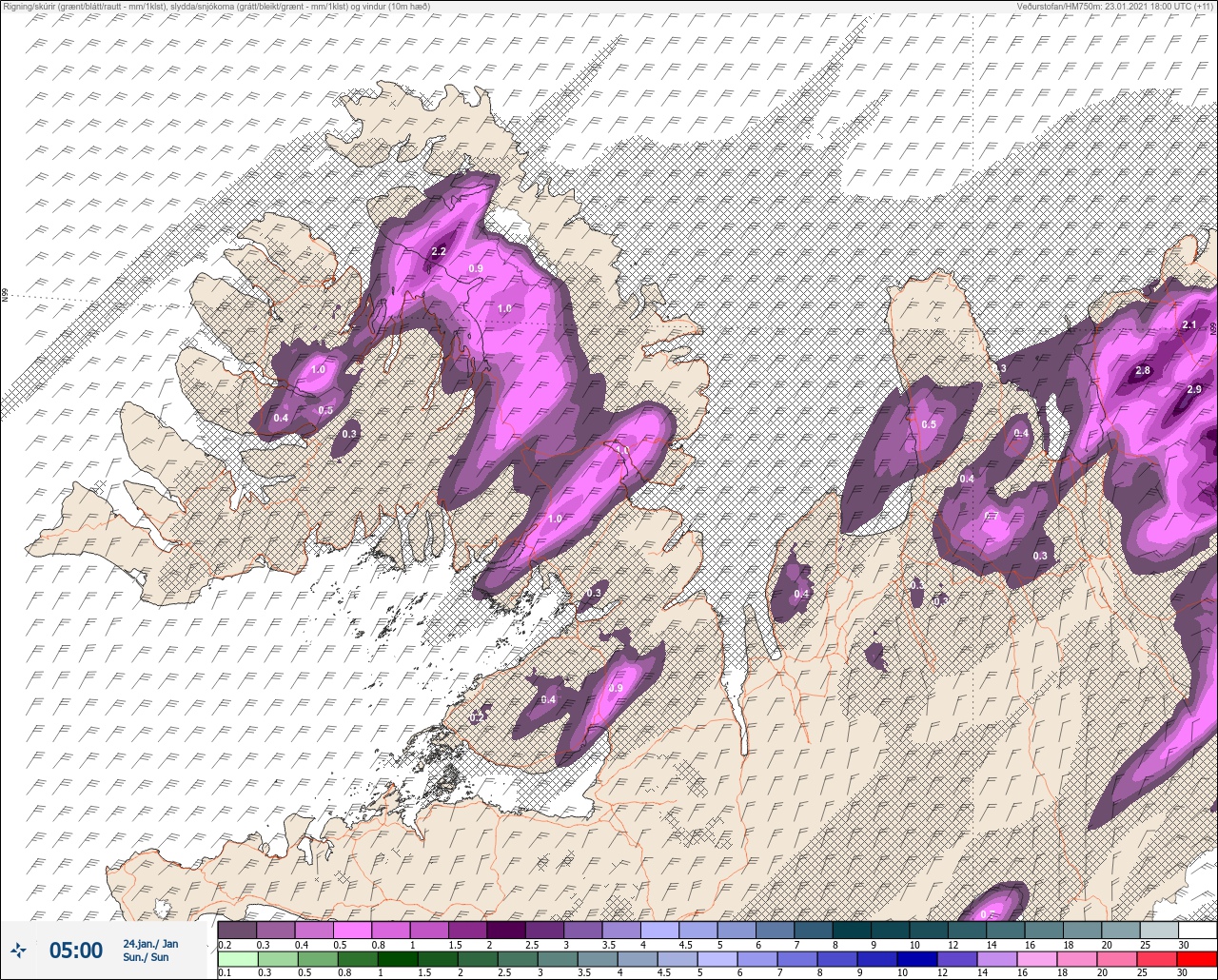This screenshot has width=1218, height=980.
Task: Pick the lower legend red swatch at 30
Action: tap(1197, 958)
